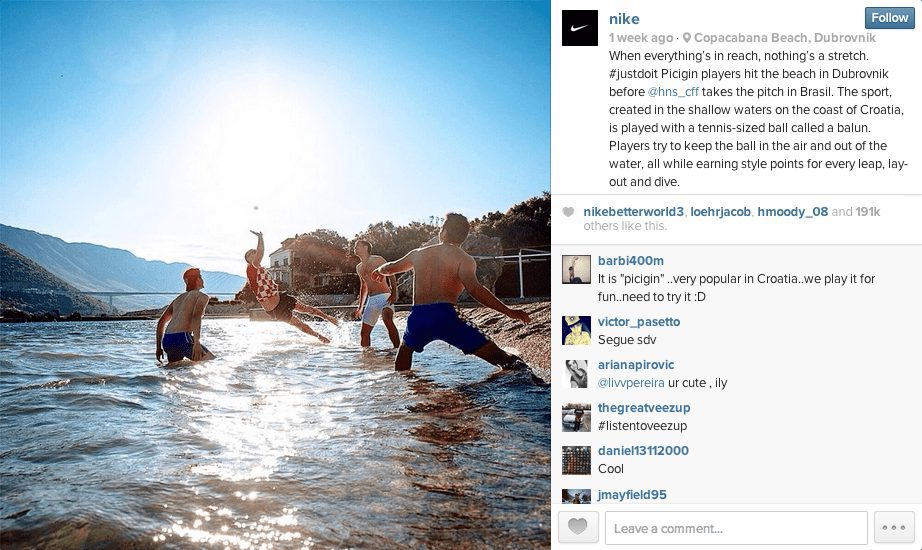Click daniel13112000's avatar thumbnail
Image resolution: width=922 pixels, height=550 pixels.
click(x=576, y=460)
